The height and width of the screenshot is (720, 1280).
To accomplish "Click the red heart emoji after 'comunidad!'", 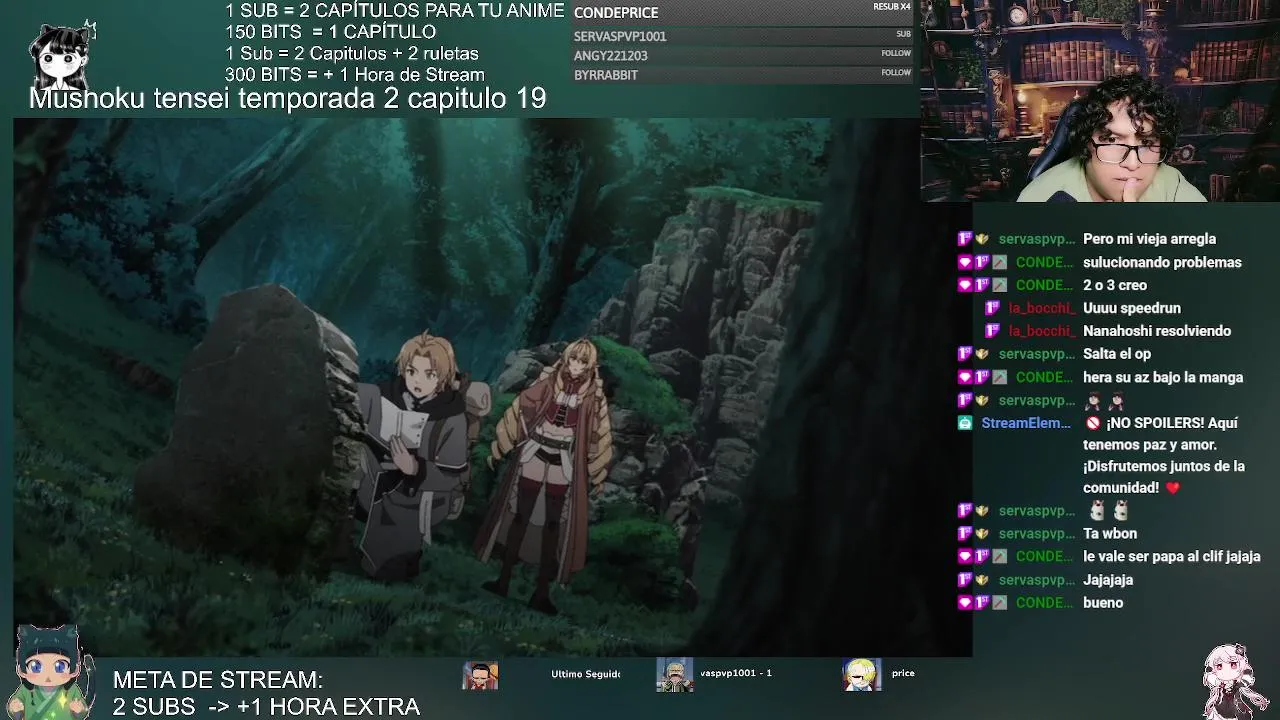I will [1173, 488].
